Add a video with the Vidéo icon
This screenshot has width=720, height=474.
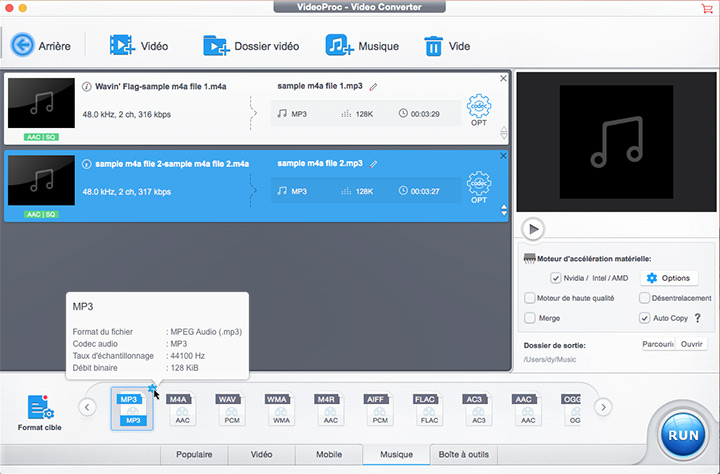click(121, 46)
